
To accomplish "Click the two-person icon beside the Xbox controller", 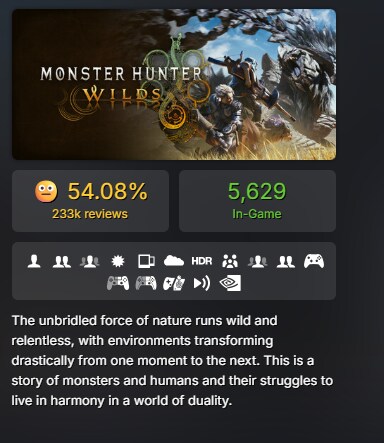I will (286, 261).
